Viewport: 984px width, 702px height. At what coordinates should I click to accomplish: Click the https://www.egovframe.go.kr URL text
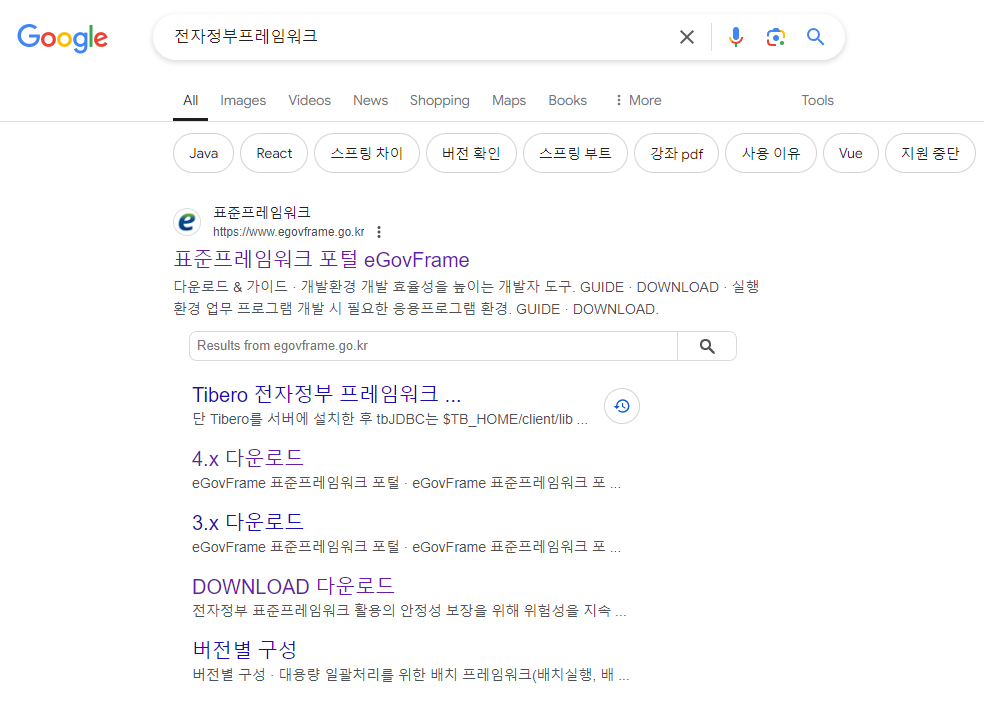click(x=289, y=232)
